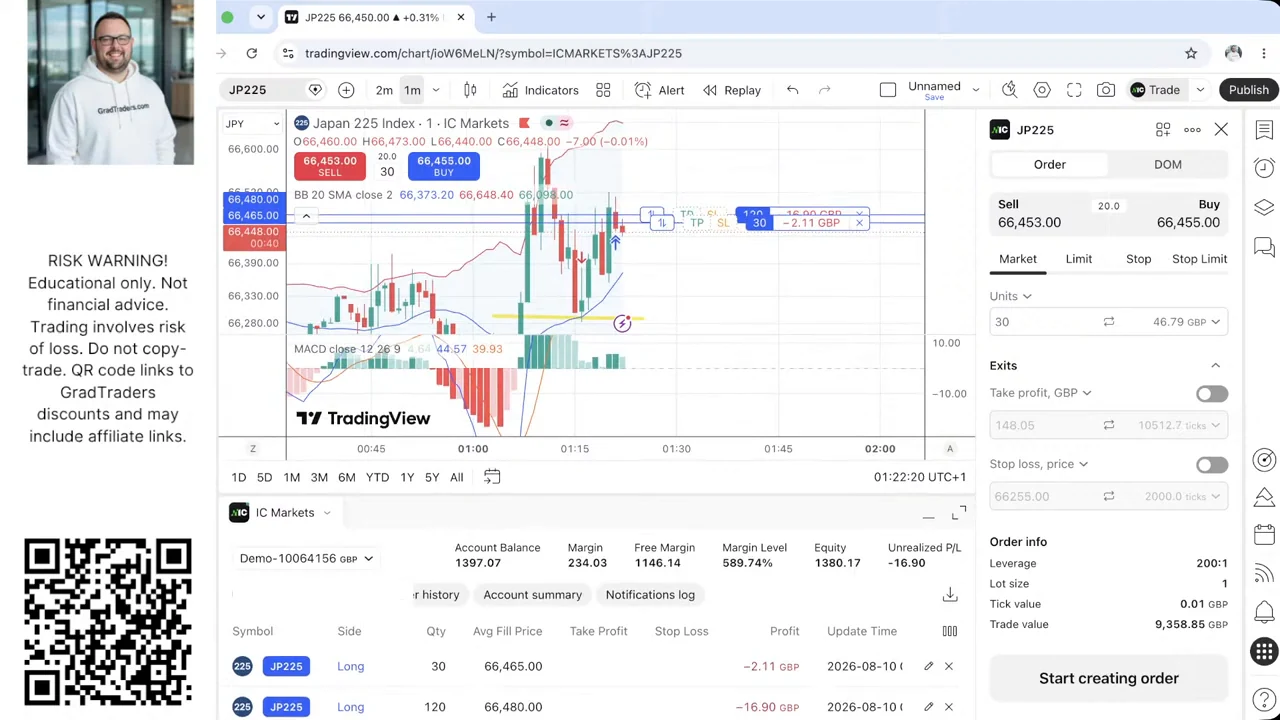Open the Unnamed layout dropdown arrow
The image size is (1280, 720).
[x=976, y=90]
